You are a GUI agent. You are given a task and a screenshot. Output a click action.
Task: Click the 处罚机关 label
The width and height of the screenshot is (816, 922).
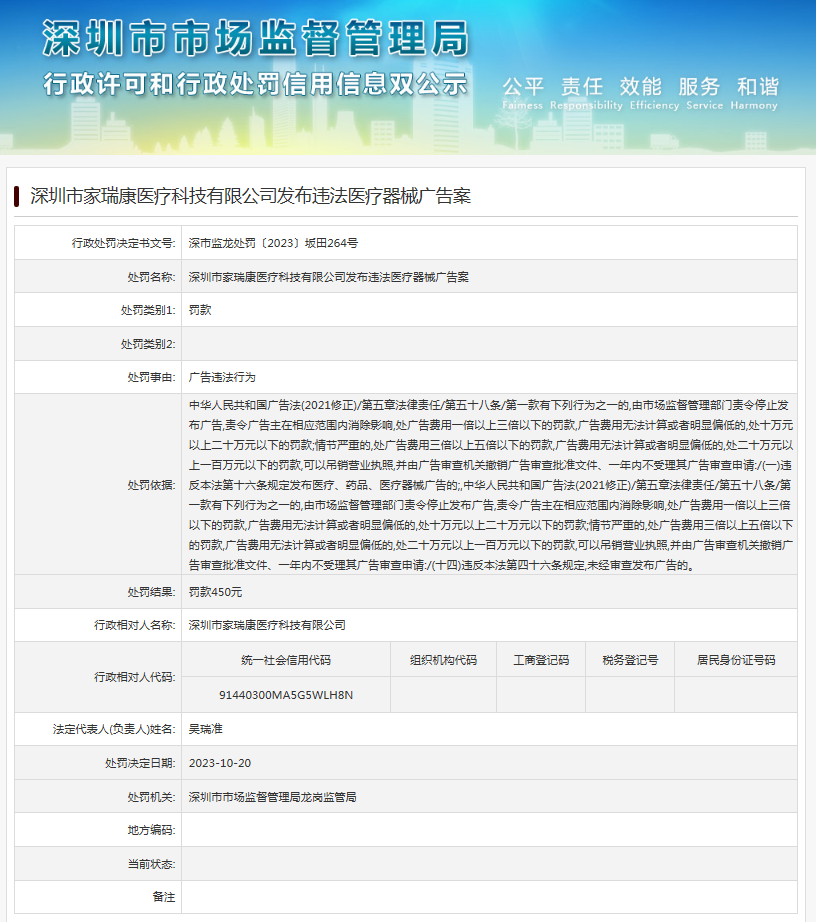click(151, 797)
